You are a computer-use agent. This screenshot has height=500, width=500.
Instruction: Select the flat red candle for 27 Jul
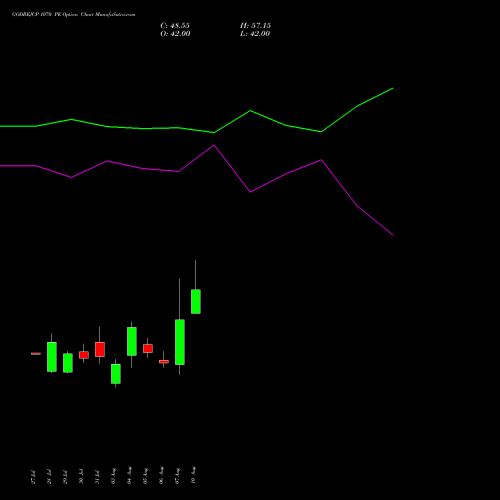(36, 354)
